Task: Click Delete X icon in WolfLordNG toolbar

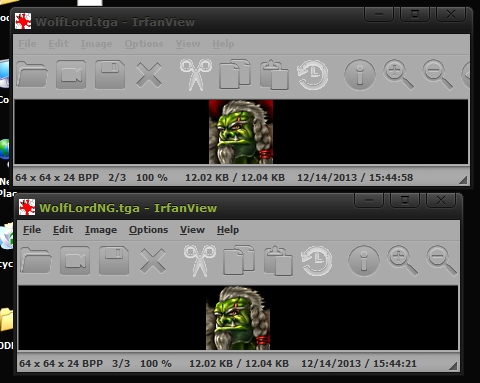Action: point(153,261)
